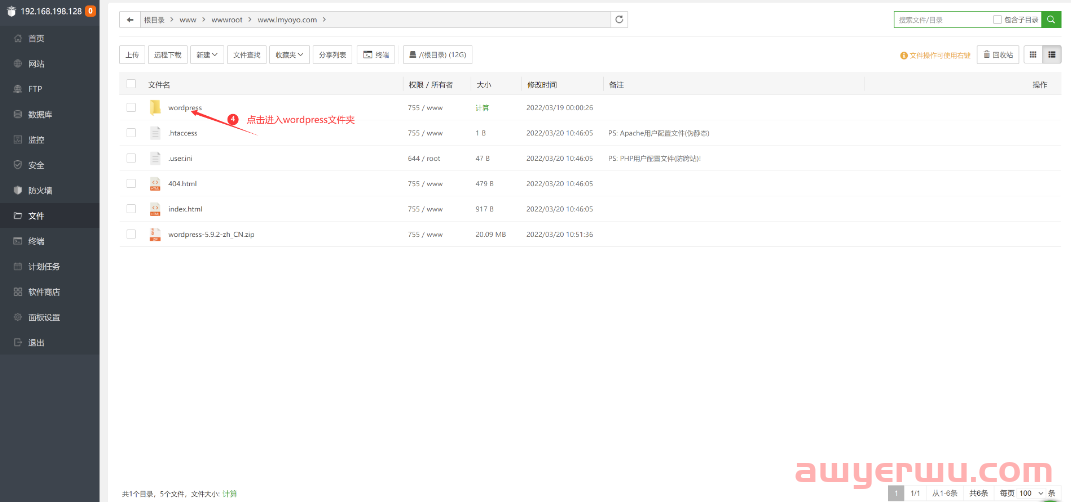Click the 远程下载 remote download button
The height and width of the screenshot is (502, 1071).
(168, 55)
